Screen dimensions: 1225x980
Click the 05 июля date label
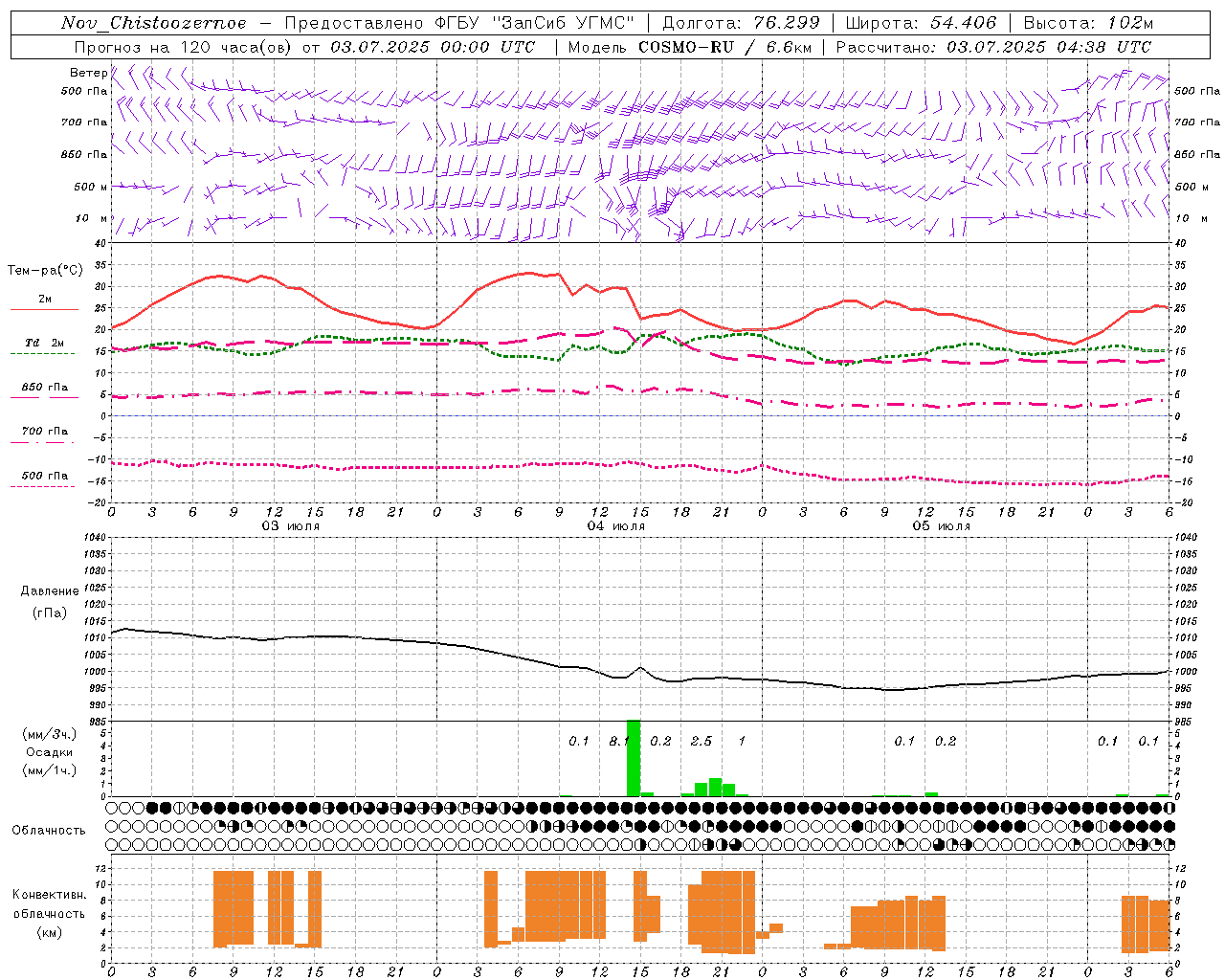(941, 526)
